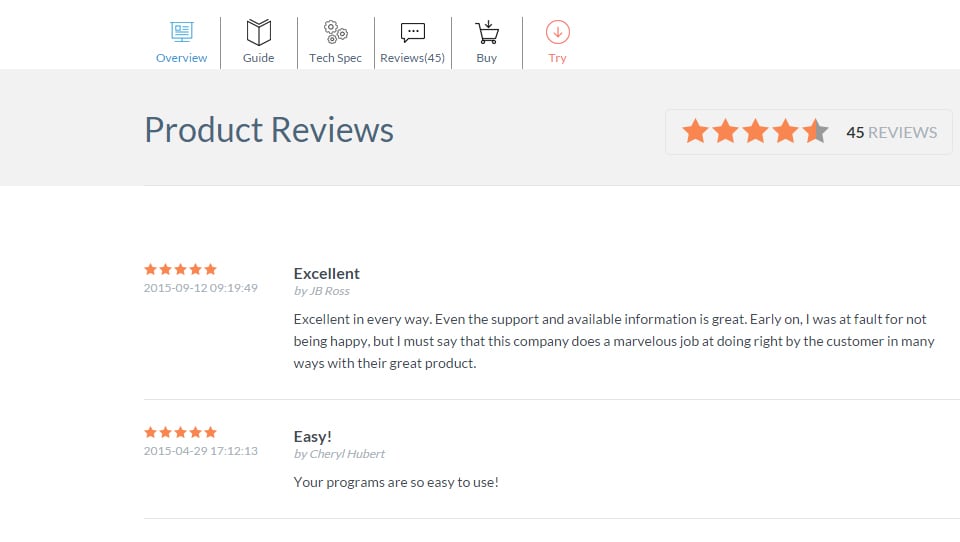Image resolution: width=960 pixels, height=542 pixels.
Task: Switch to the Guide tab label
Action: [259, 58]
